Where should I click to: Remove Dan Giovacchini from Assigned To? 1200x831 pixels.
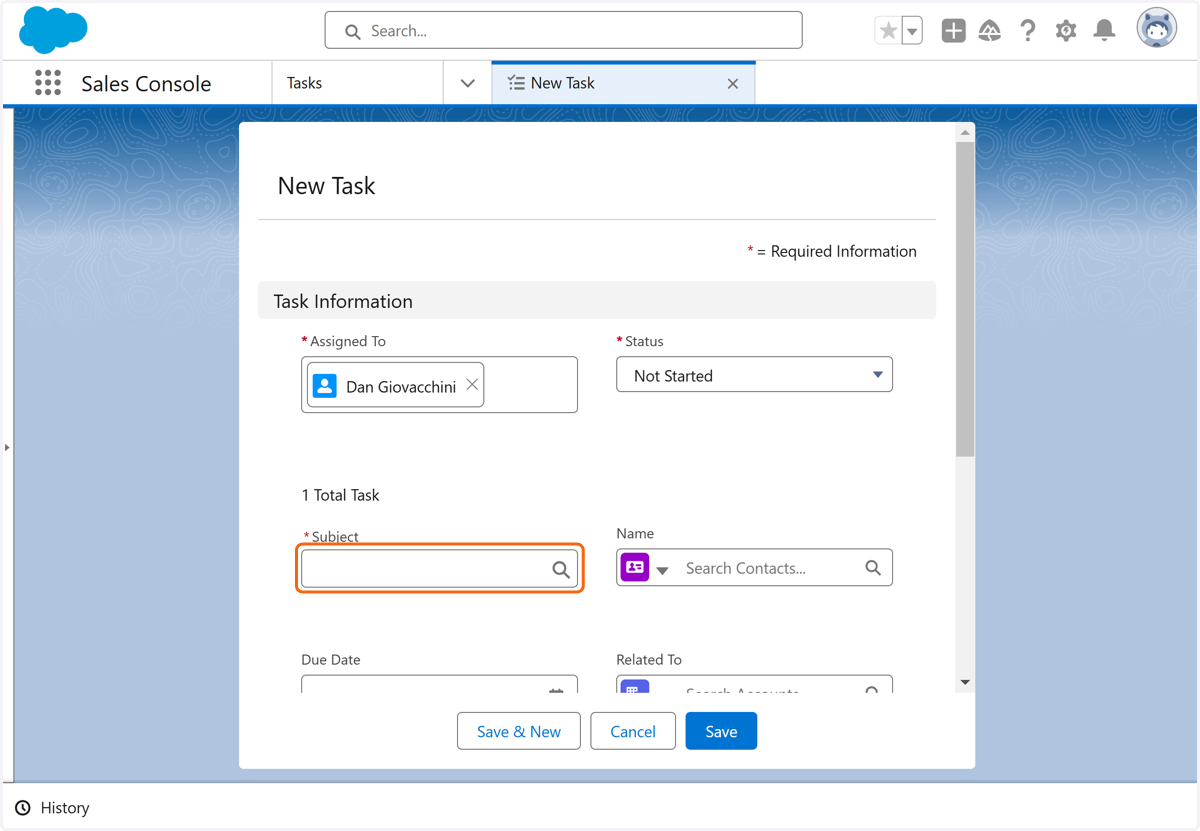pos(472,385)
